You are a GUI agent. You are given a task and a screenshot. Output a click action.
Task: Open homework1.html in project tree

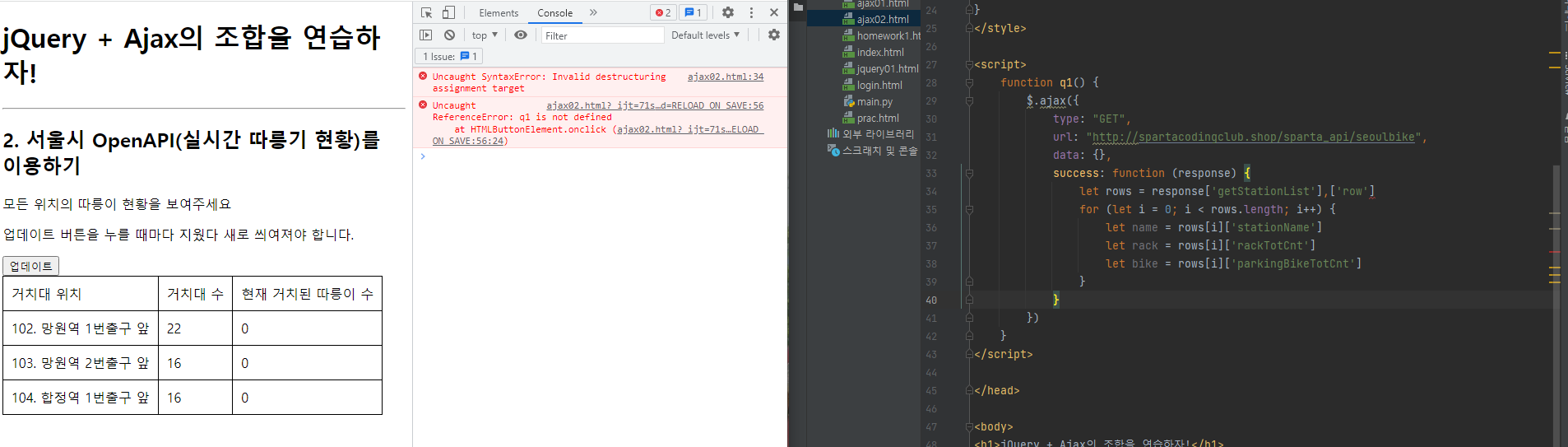point(888,35)
